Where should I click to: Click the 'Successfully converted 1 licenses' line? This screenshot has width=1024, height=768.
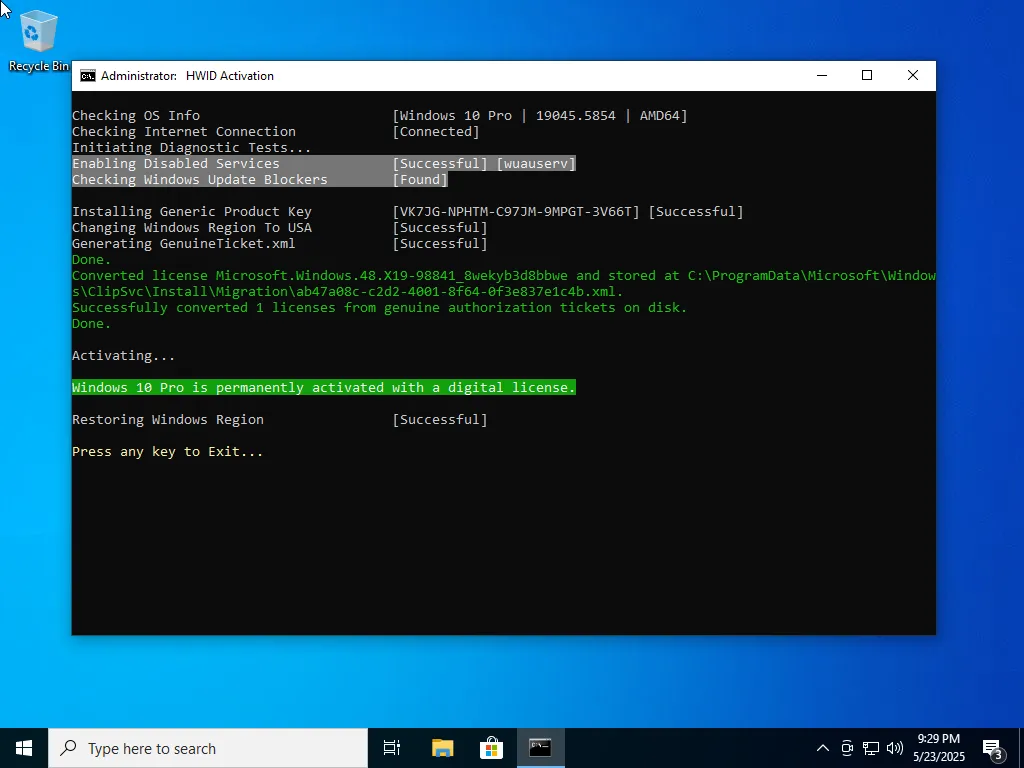[379, 308]
